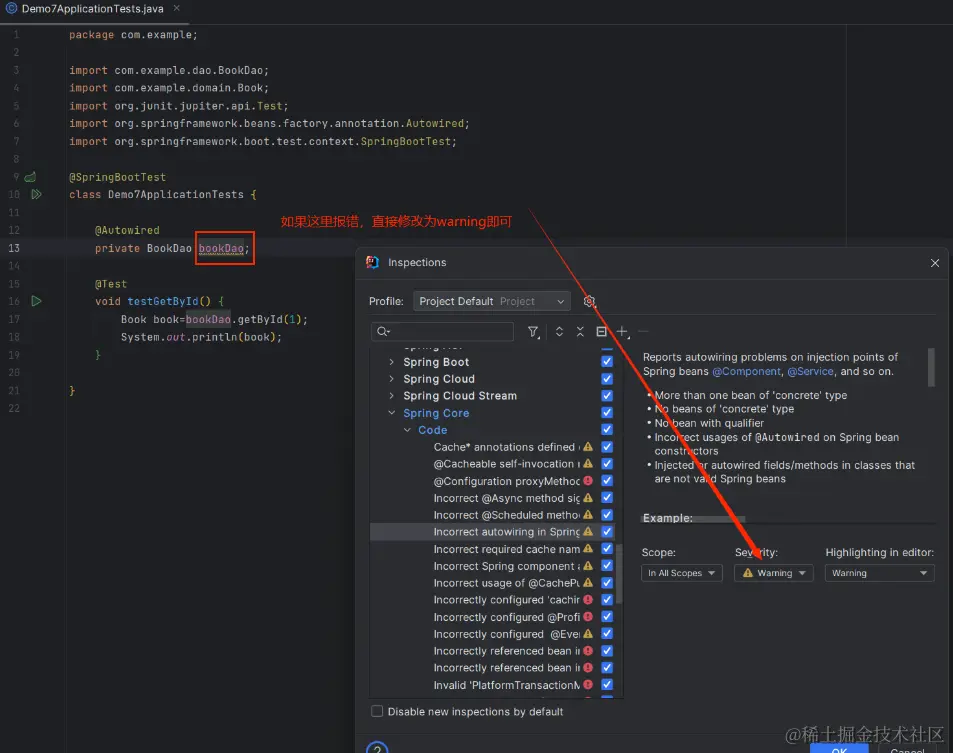Close the Inspections dialog
Image resolution: width=953 pixels, height=753 pixels.
(x=935, y=263)
